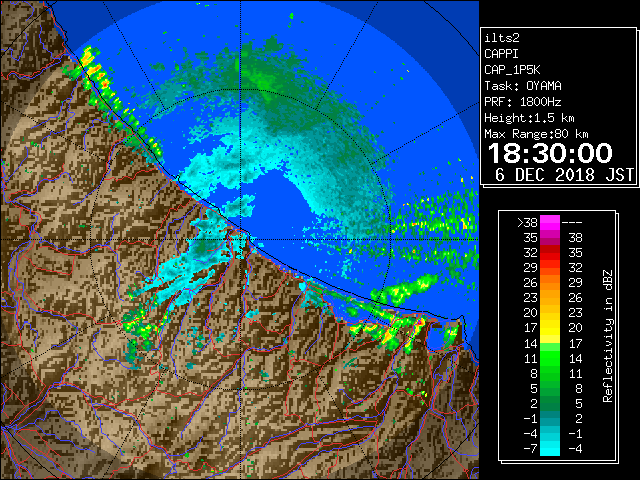This screenshot has width=640, height=480.
Task: Click the ilts2 label in info box
Action: pos(502,38)
